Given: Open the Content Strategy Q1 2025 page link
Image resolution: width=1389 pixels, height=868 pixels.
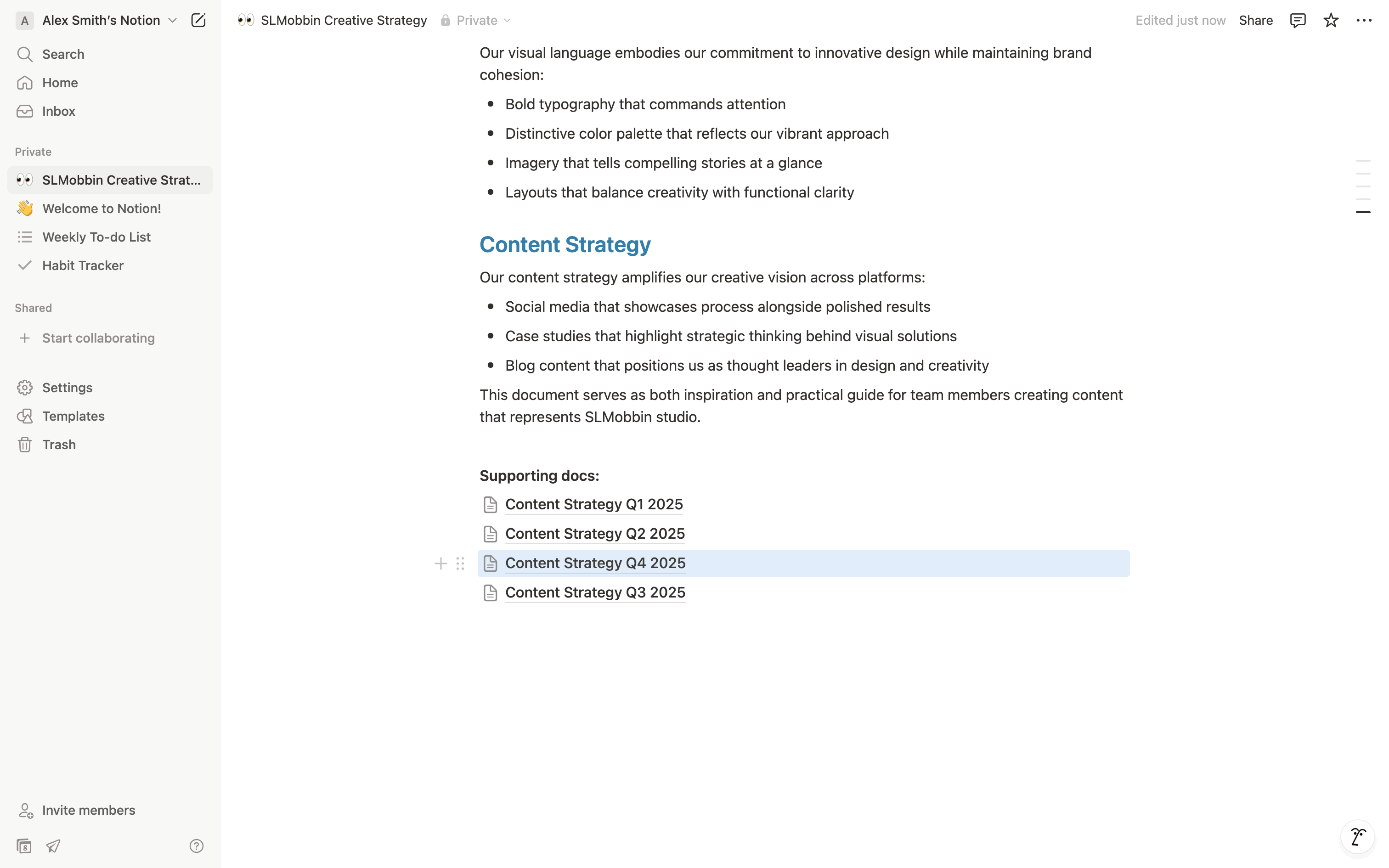Looking at the screenshot, I should tap(593, 505).
